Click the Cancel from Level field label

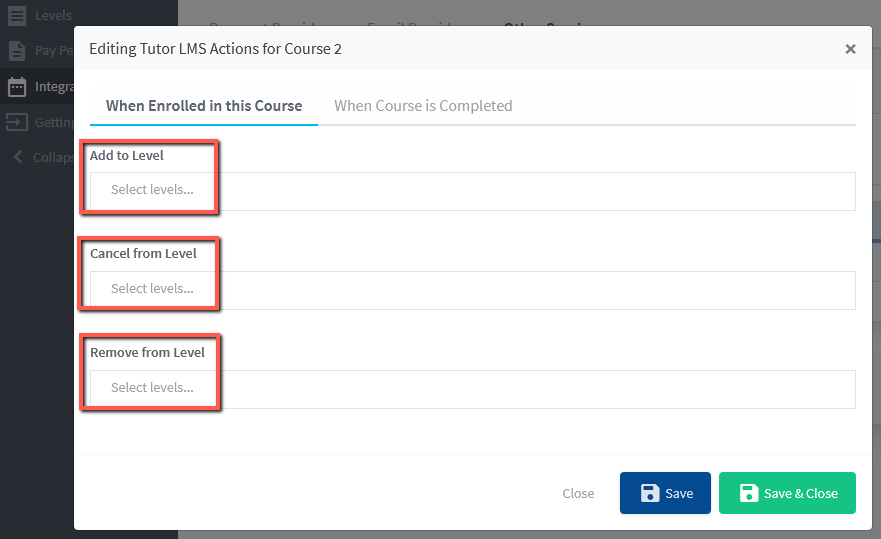(x=143, y=254)
